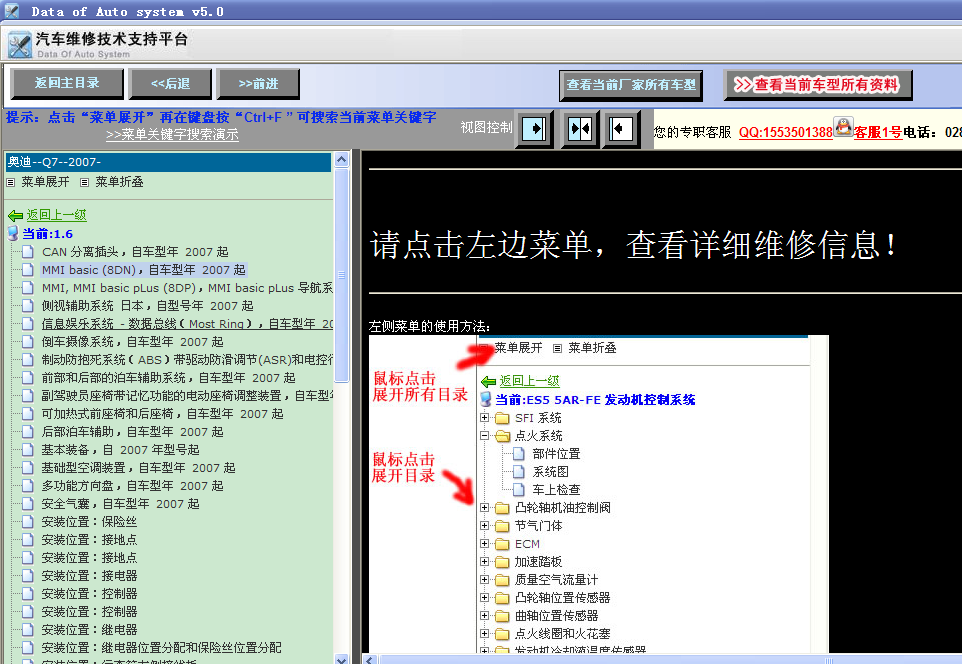Click view control arrow-left panel icon
The width and height of the screenshot is (962, 664).
tap(621, 129)
